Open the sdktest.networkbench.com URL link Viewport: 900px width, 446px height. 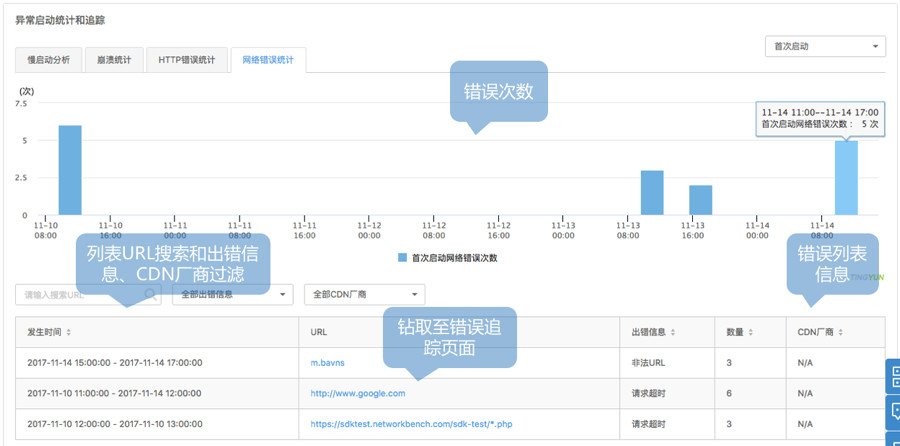pyautogui.click(x=411, y=424)
